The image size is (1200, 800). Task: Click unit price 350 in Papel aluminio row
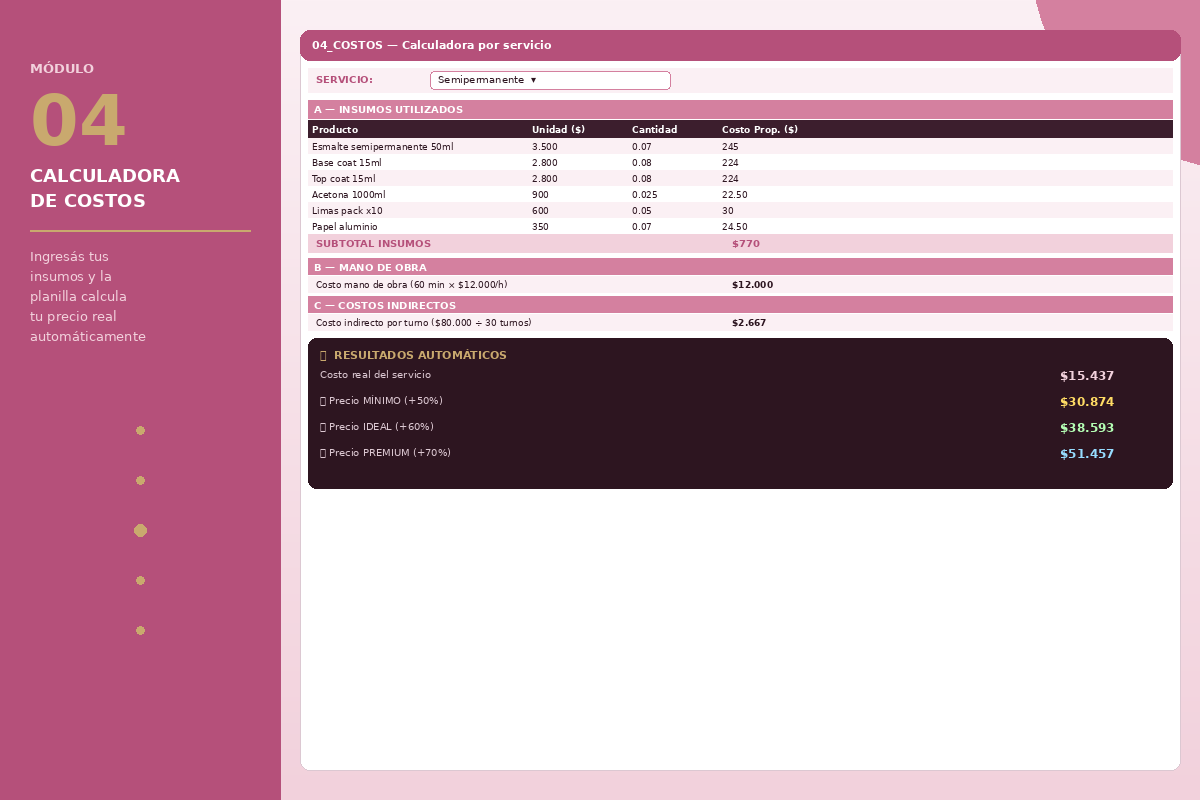pyautogui.click(x=540, y=227)
